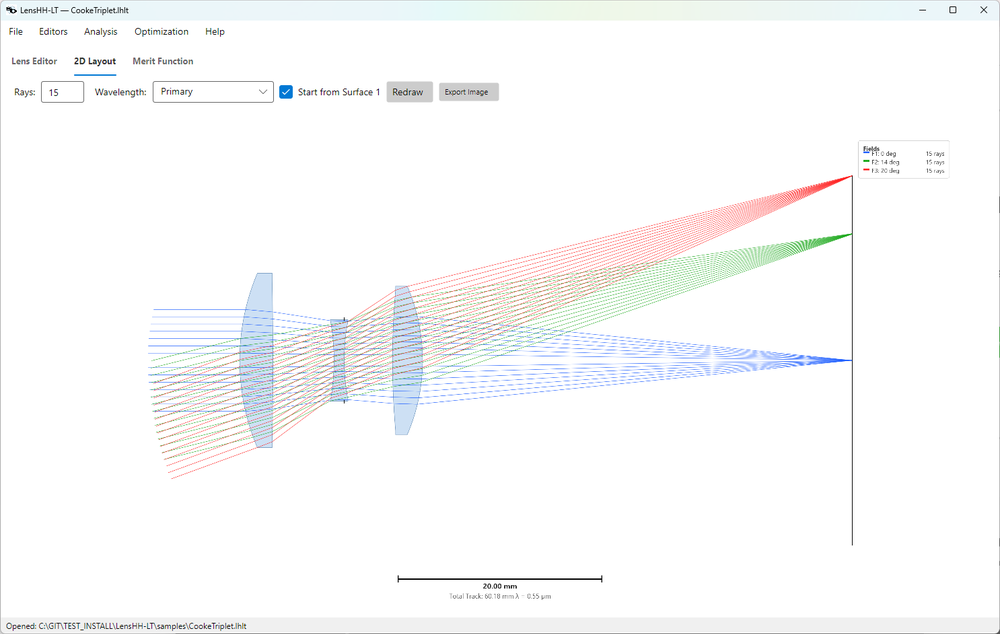The image size is (1000, 634).
Task: Switch to the Lens Editor tab
Action: (x=34, y=61)
